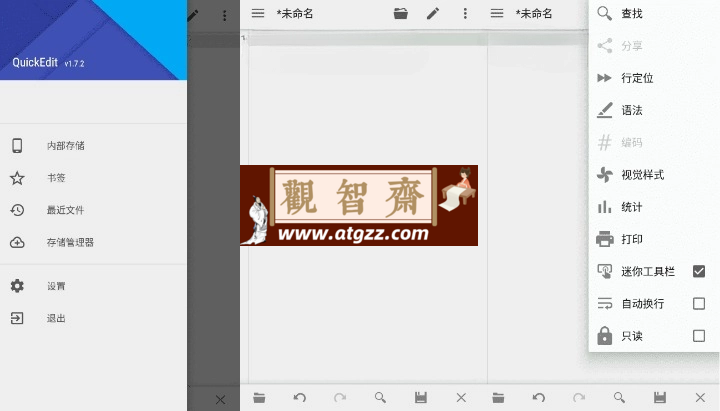Select 查找 find in the overflow menu
The image size is (720, 411).
tap(654, 14)
